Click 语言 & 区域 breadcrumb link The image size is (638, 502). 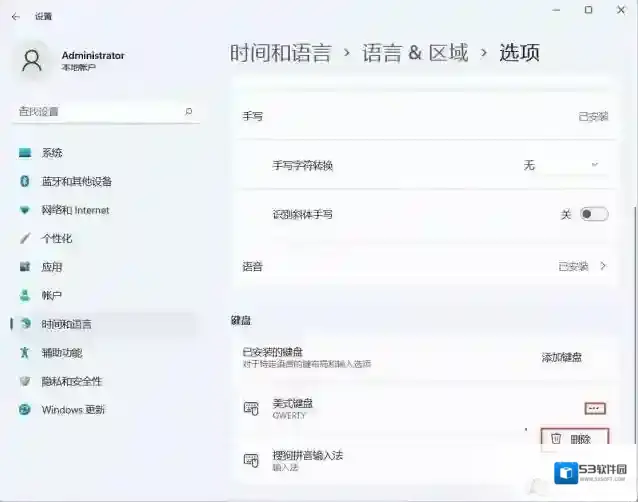pyautogui.click(x=414, y=53)
